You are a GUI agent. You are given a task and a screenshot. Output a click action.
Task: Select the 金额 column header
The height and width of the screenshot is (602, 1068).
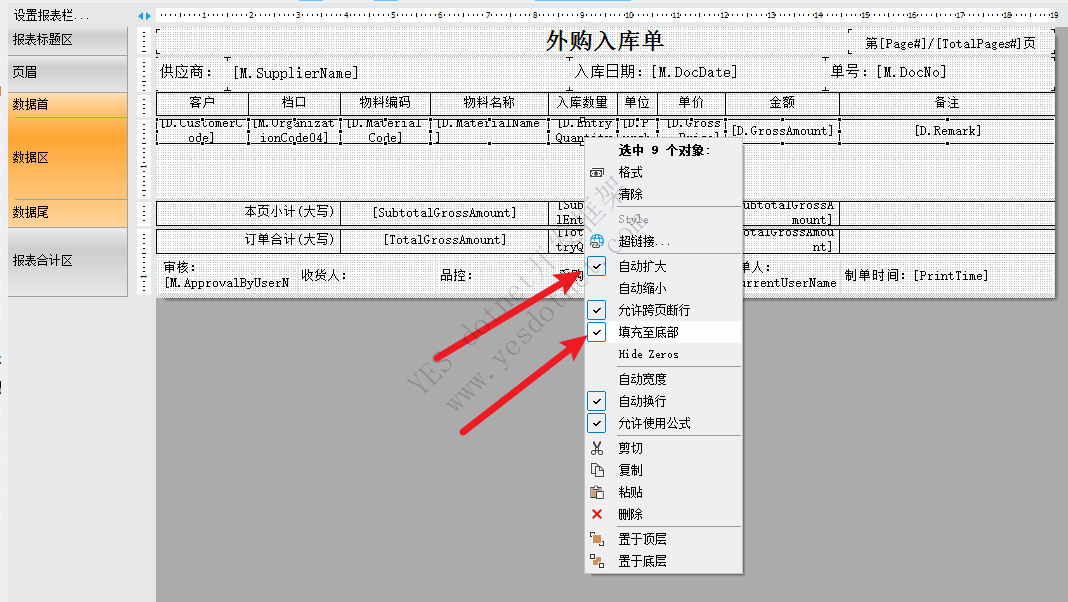coord(782,103)
